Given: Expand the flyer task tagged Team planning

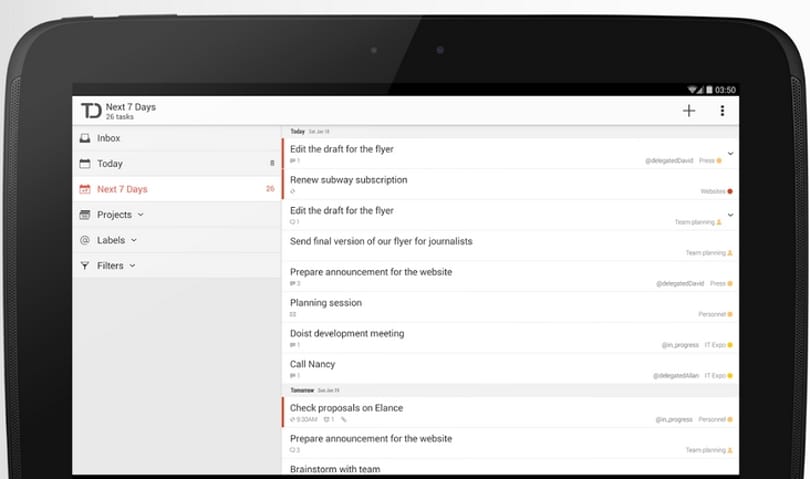Looking at the screenshot, I should pos(730,215).
